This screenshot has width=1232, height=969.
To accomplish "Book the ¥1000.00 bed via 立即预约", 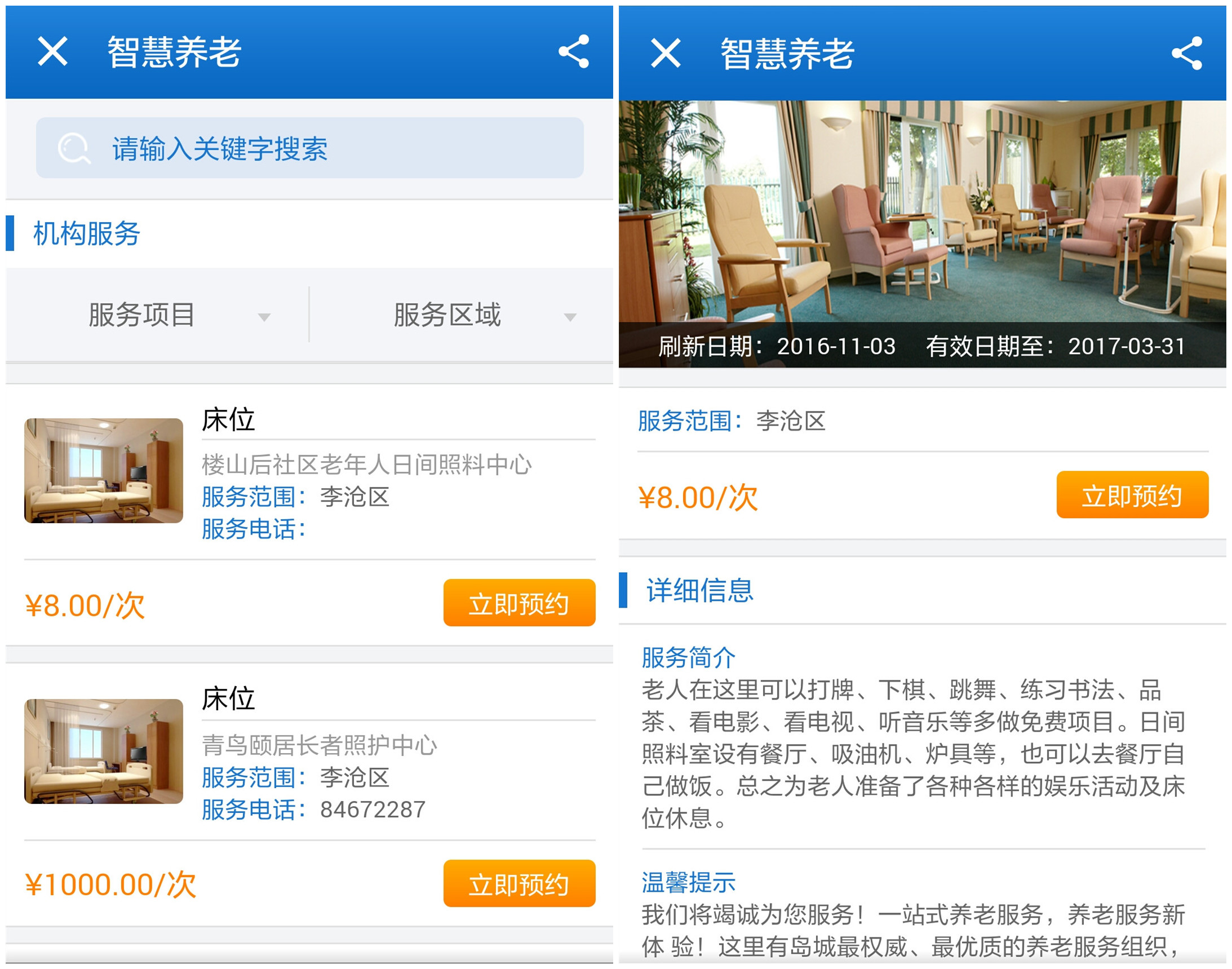I will [519, 884].
